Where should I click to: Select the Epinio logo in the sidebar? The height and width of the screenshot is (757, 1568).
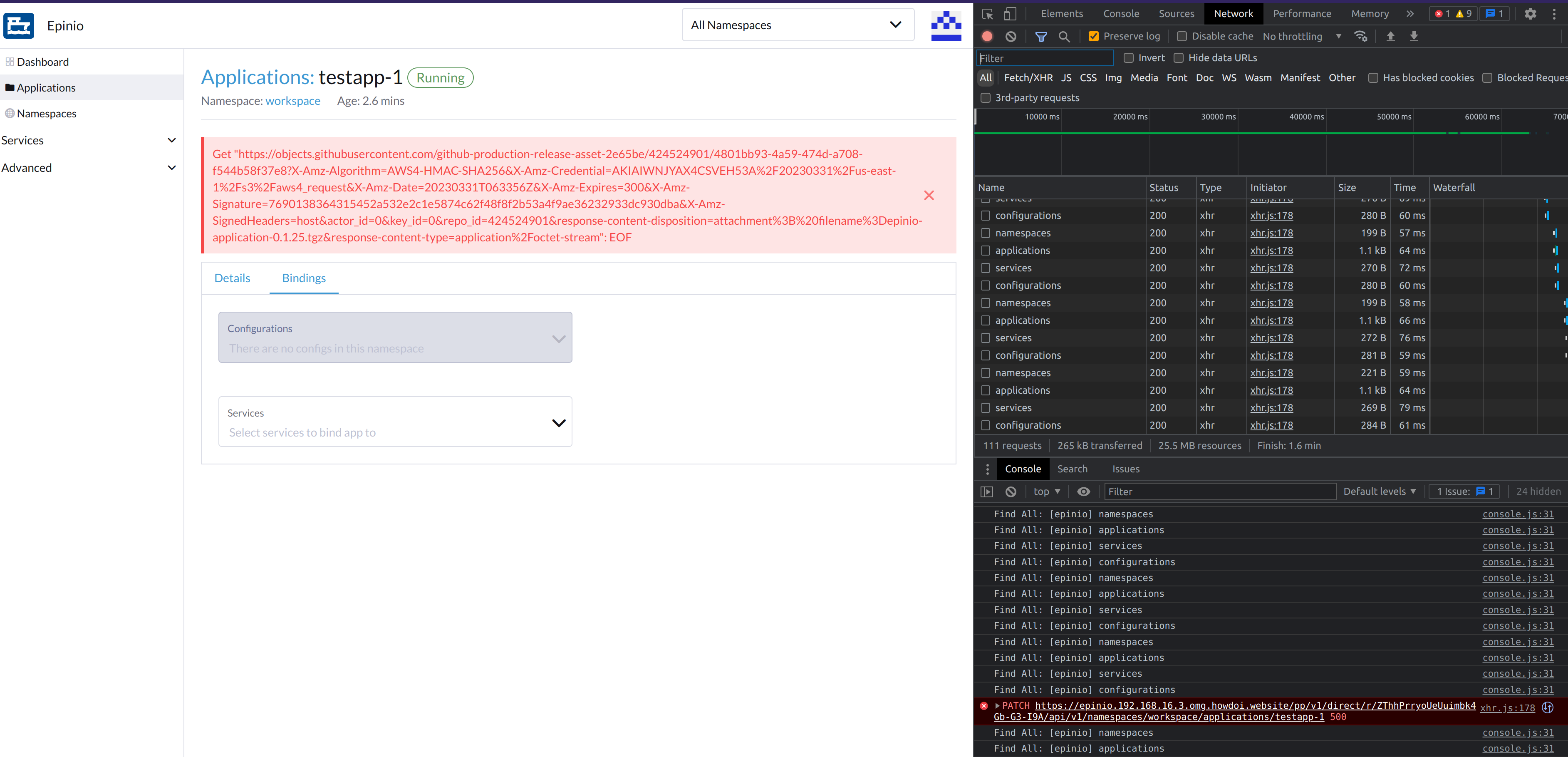(18, 25)
